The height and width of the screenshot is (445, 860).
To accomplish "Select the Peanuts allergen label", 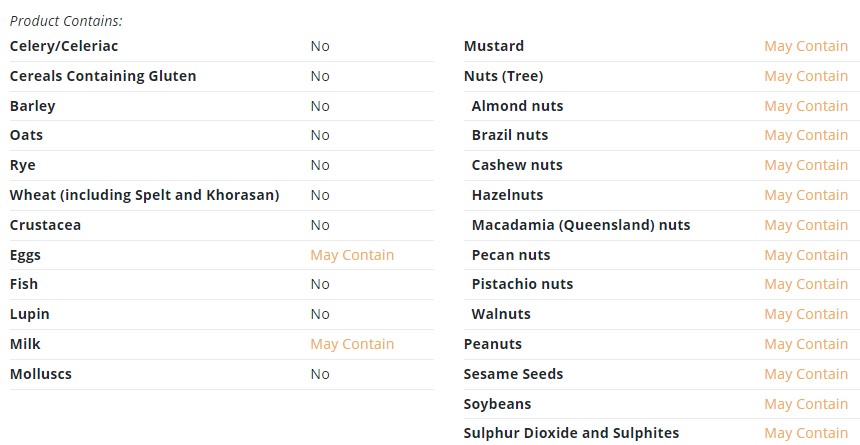I will point(493,344).
